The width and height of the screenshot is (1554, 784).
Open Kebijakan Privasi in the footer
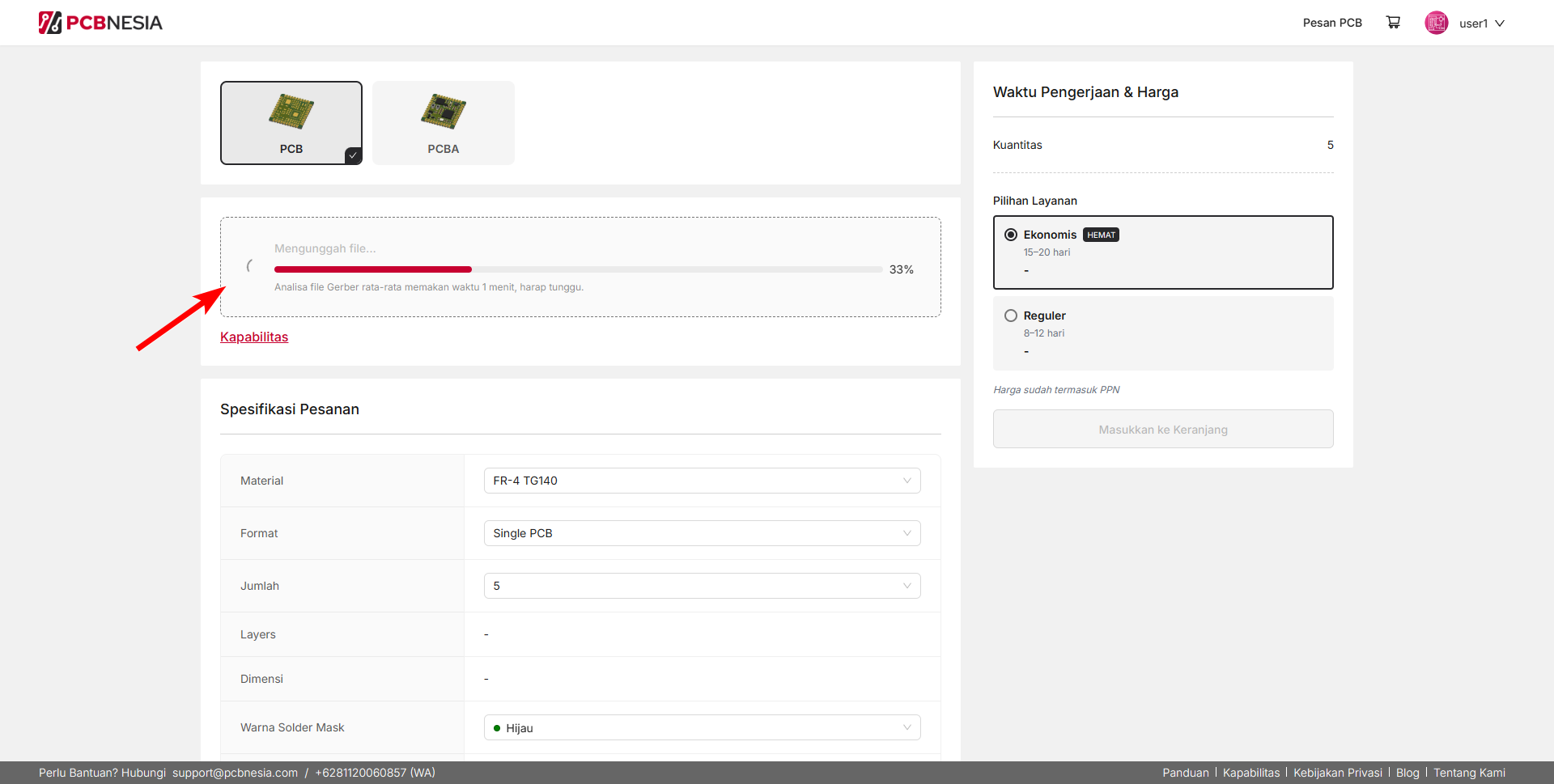tap(1338, 773)
